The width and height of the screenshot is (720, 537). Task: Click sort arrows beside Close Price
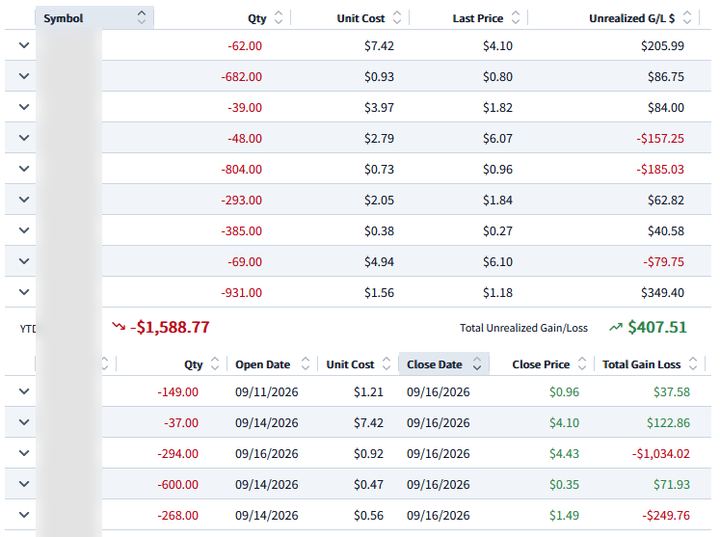coord(581,364)
